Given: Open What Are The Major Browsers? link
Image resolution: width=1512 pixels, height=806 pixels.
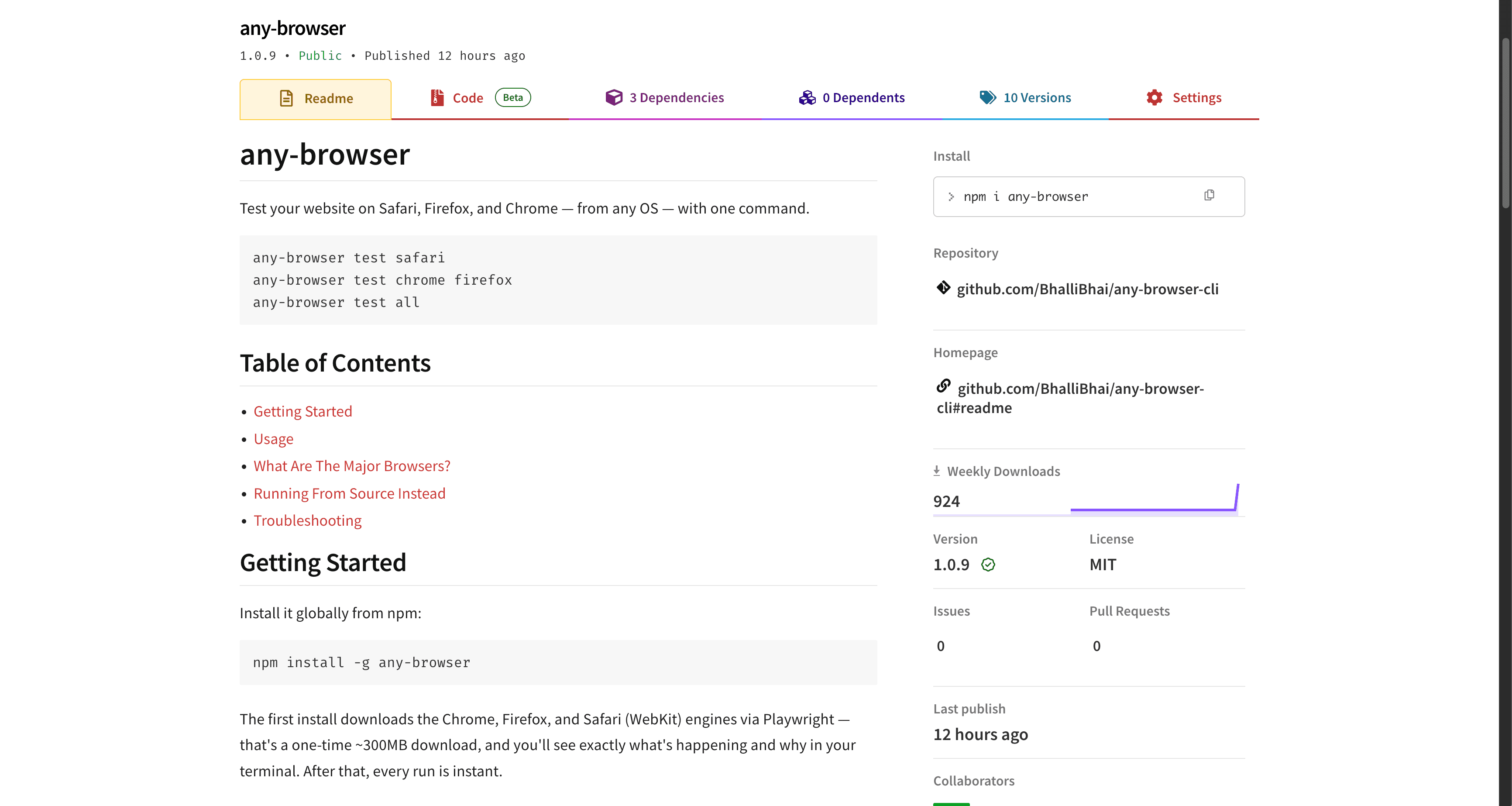Looking at the screenshot, I should (351, 466).
